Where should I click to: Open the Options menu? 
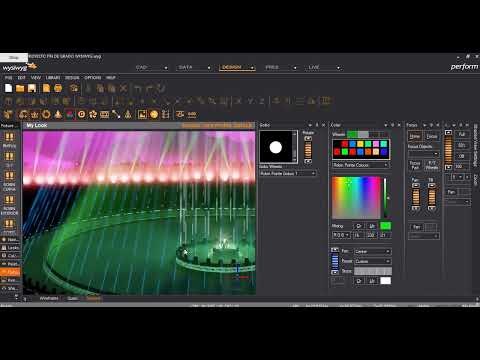tap(92, 78)
